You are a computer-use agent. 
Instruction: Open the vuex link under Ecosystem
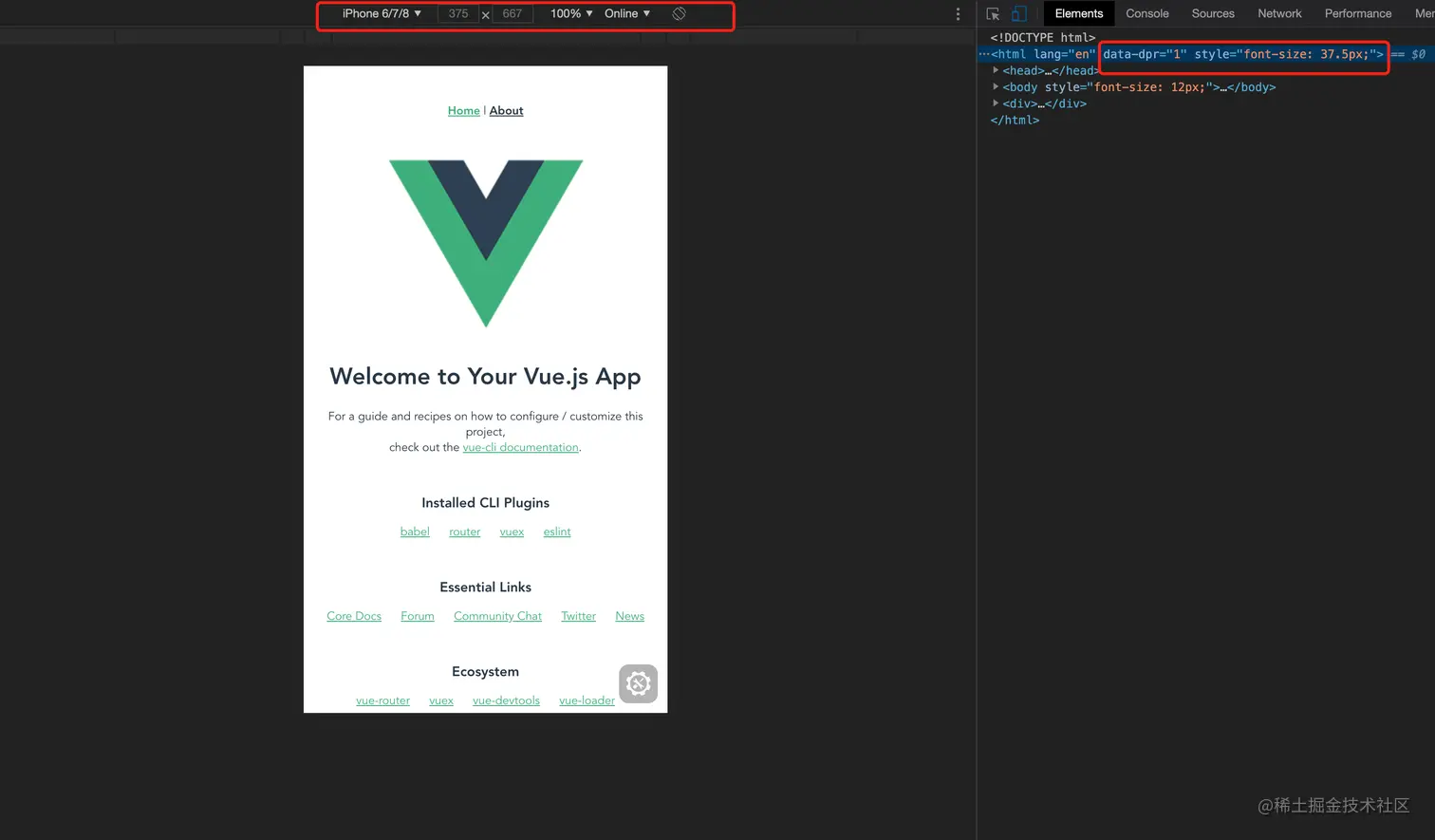[x=441, y=700]
